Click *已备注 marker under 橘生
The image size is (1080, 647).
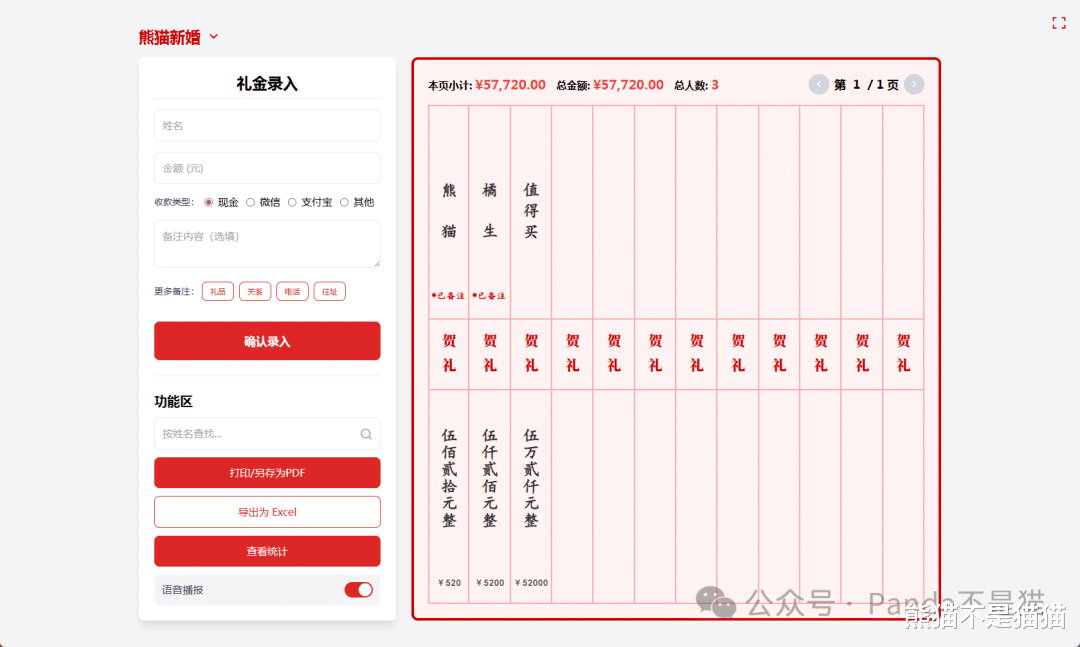pos(488,296)
